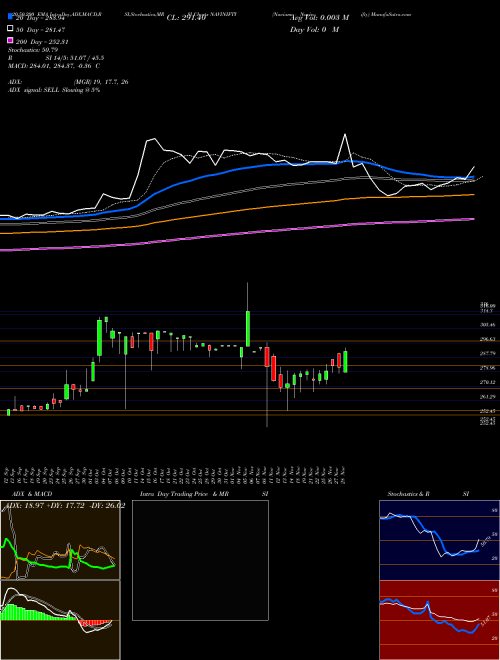Open the ADX indicator chart panel

(x=60, y=540)
